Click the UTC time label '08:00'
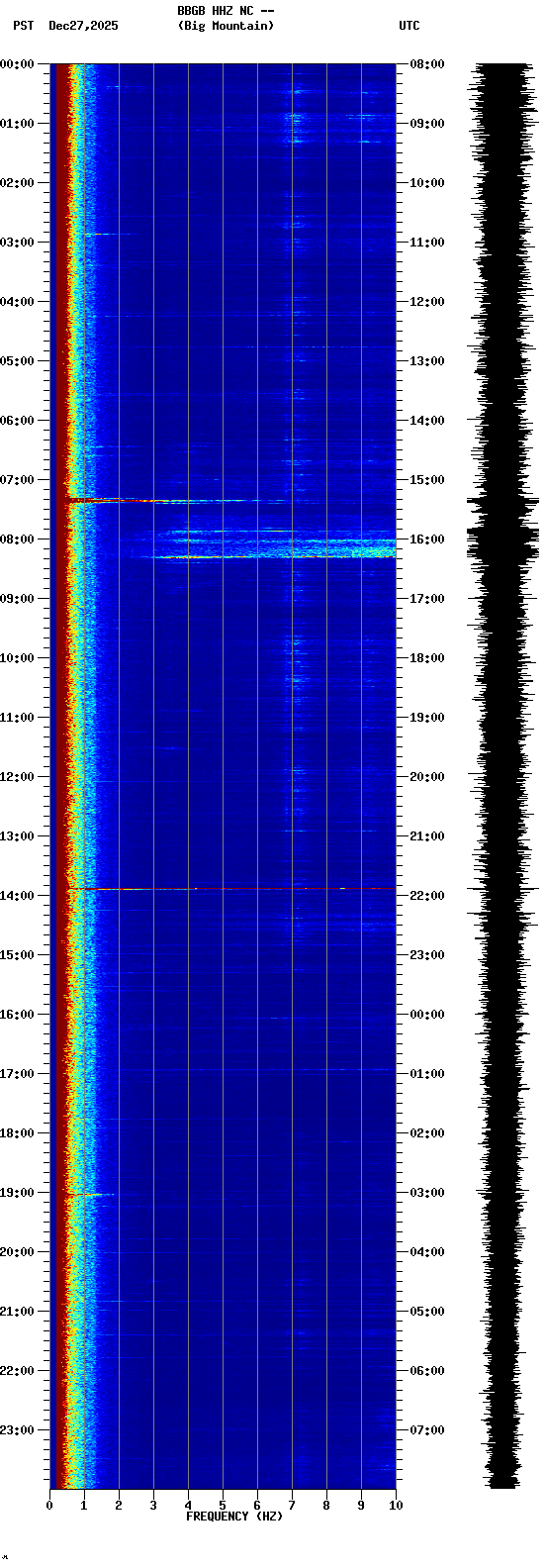This screenshot has width=546, height=1568. coord(427,64)
